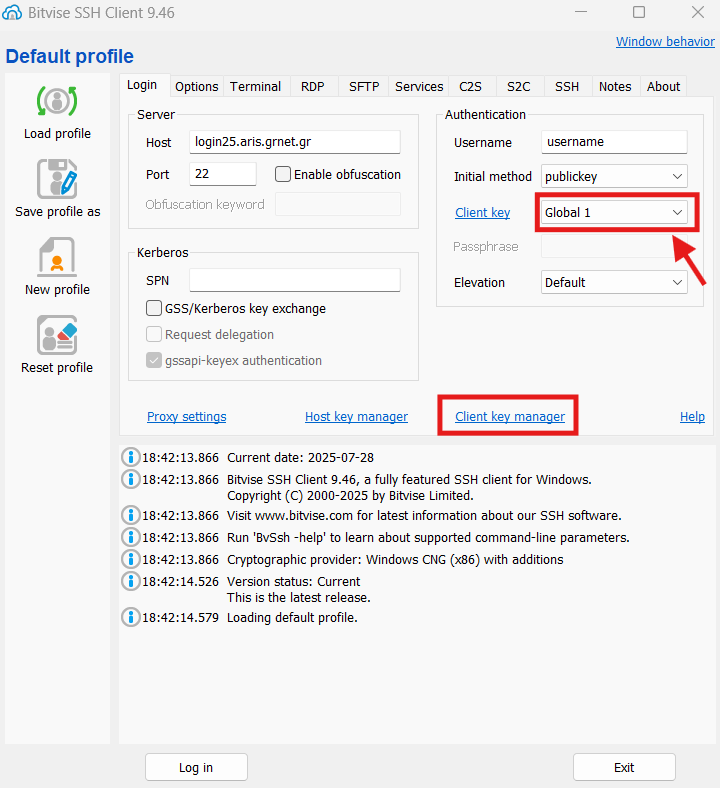Click the Save profile as icon
Image resolution: width=720 pixels, height=788 pixels.
[57, 180]
